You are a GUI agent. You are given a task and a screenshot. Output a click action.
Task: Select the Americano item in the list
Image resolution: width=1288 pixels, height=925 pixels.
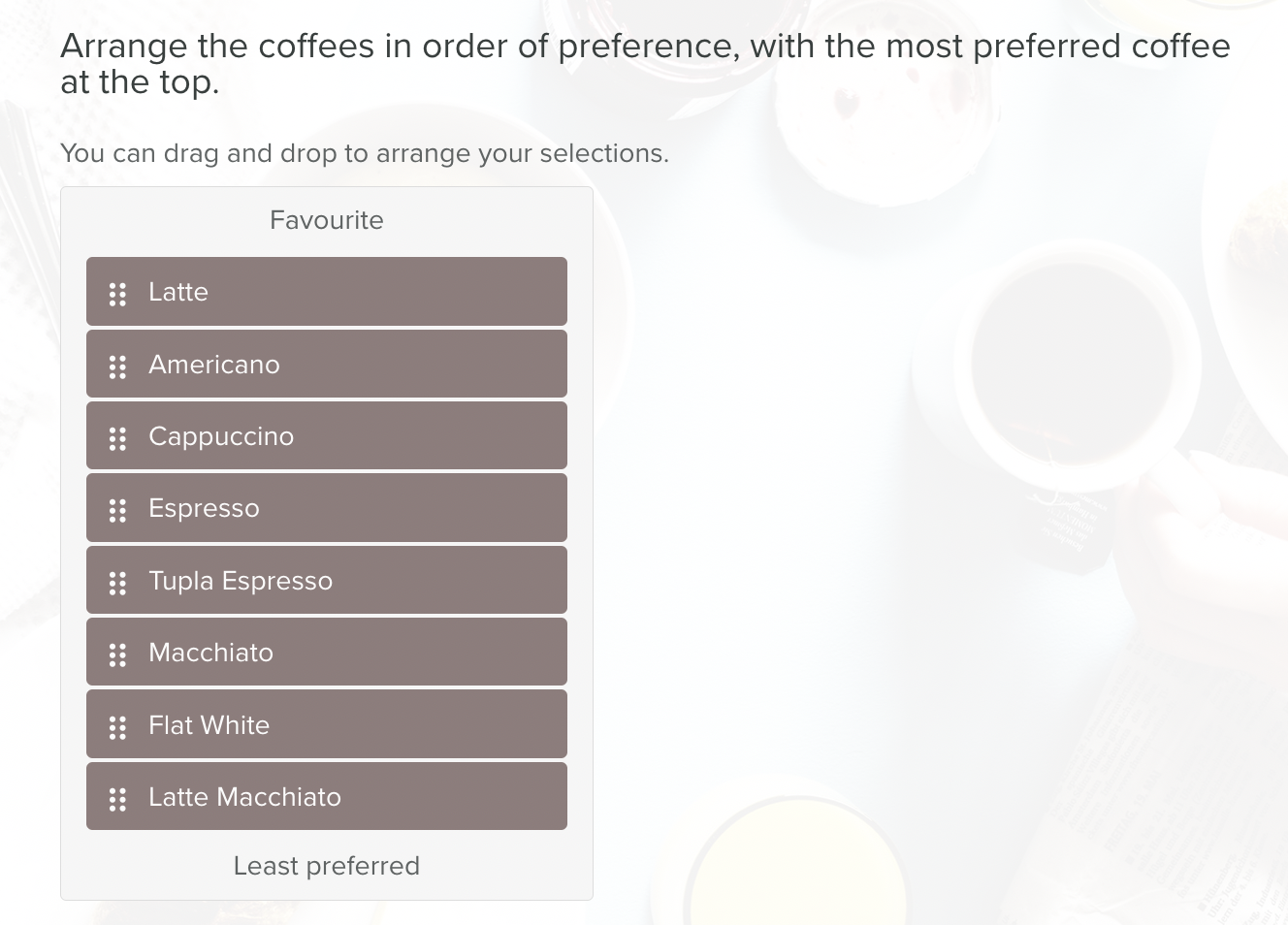tap(327, 364)
